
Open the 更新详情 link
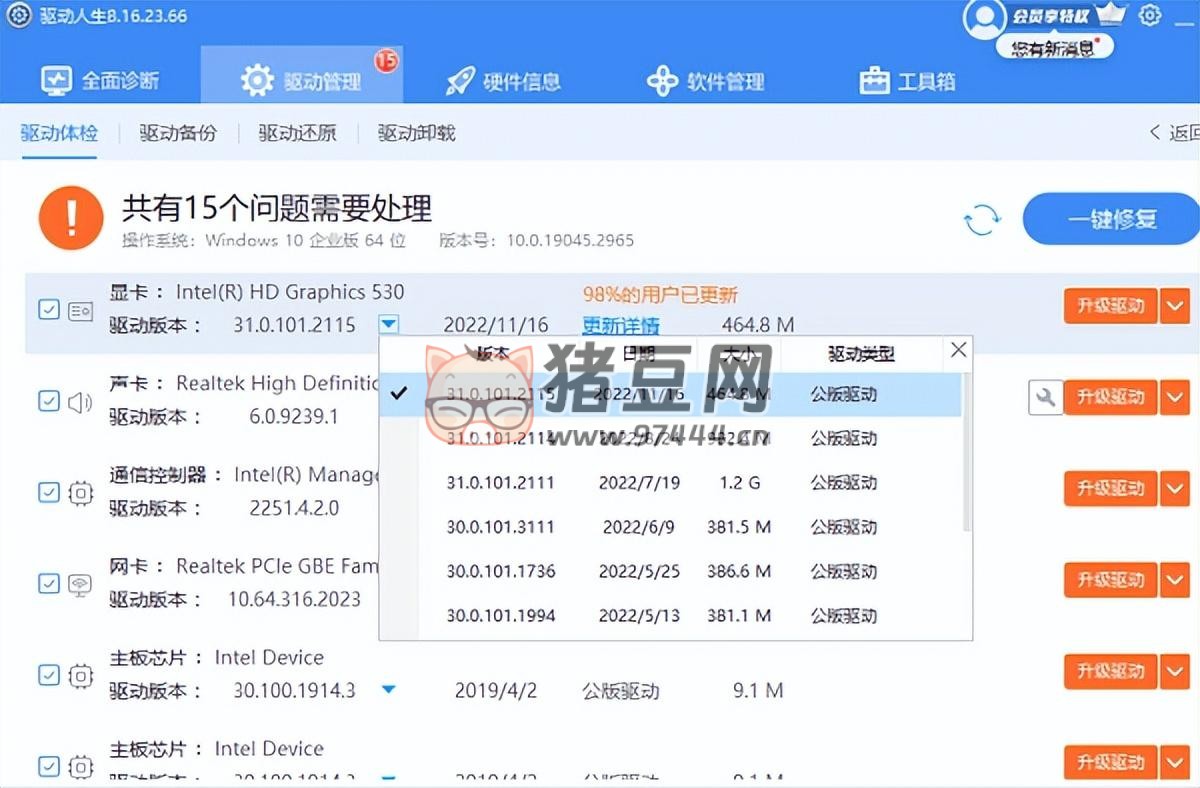pyautogui.click(x=621, y=325)
